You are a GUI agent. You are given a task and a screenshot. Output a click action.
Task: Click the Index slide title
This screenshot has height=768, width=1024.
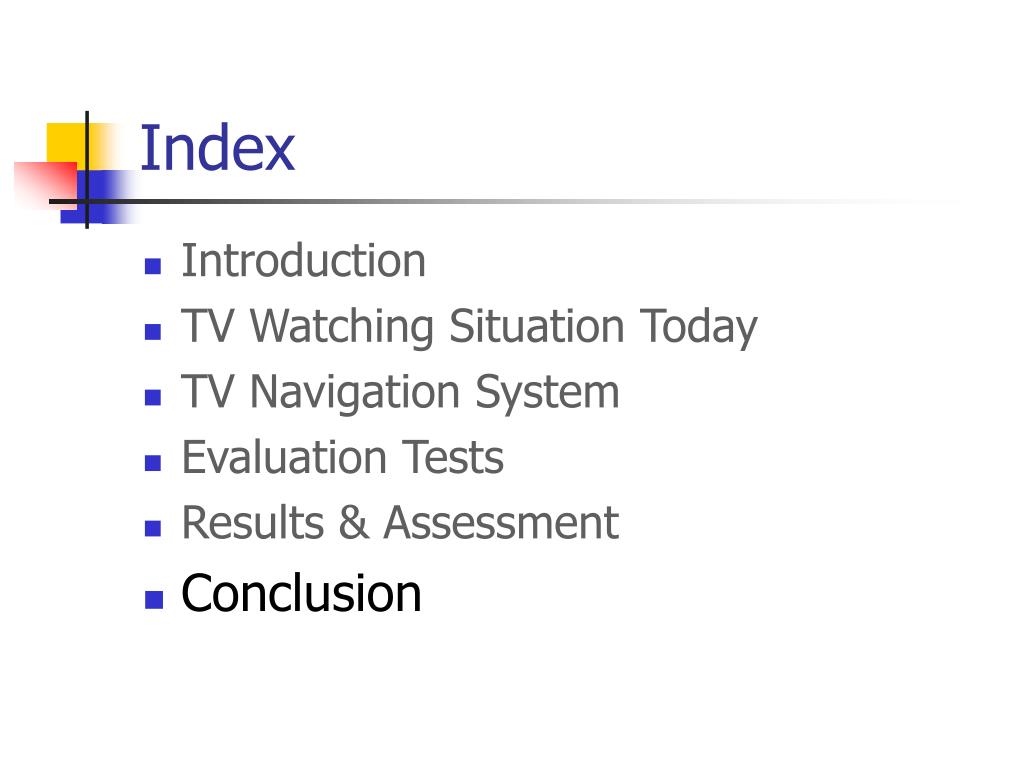point(217,148)
